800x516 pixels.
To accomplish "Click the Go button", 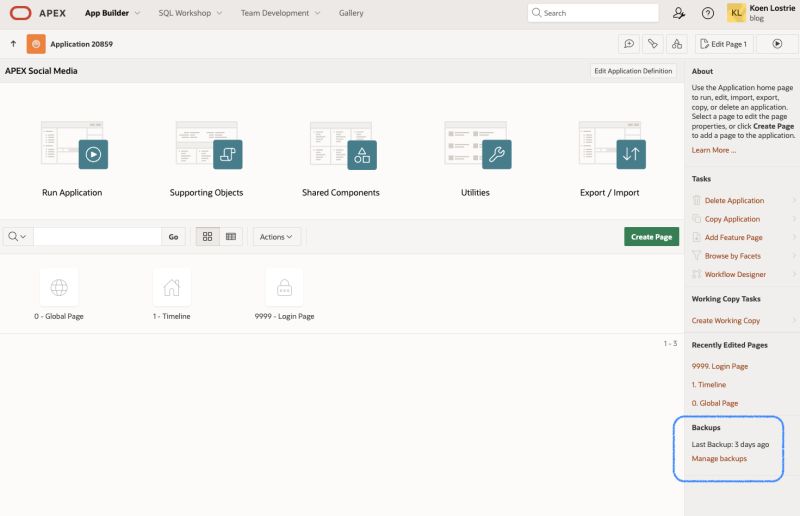I will click(x=173, y=236).
